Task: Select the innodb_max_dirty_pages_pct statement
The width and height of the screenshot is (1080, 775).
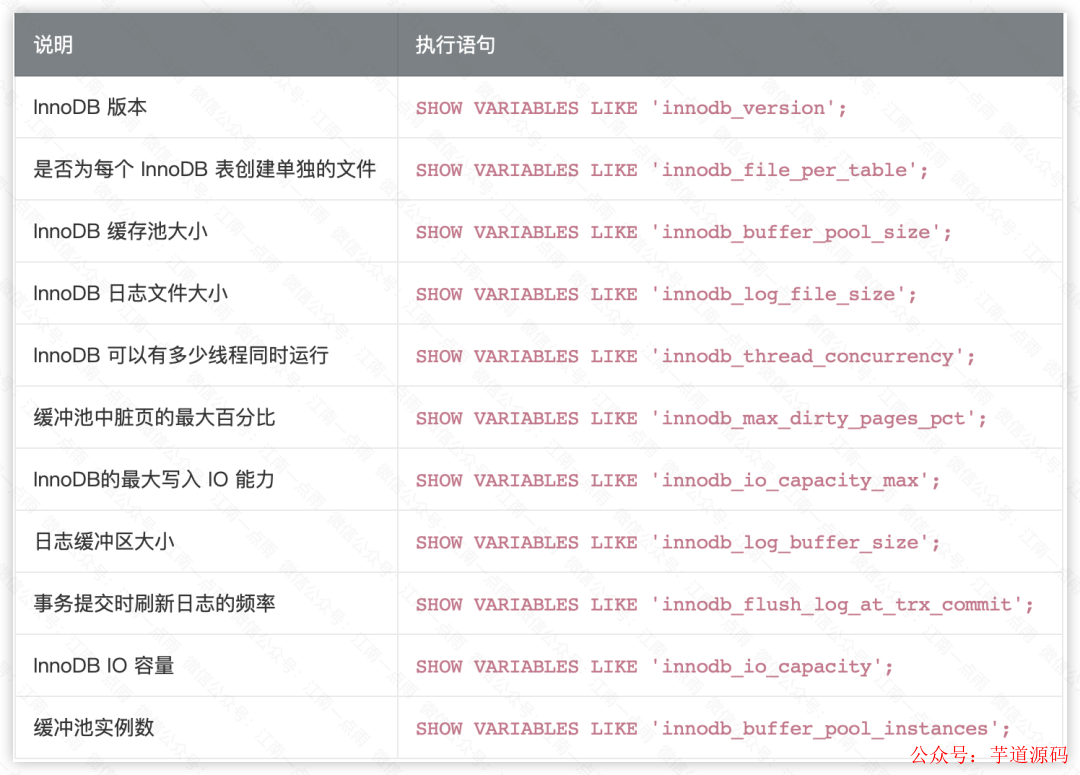Action: [701, 418]
